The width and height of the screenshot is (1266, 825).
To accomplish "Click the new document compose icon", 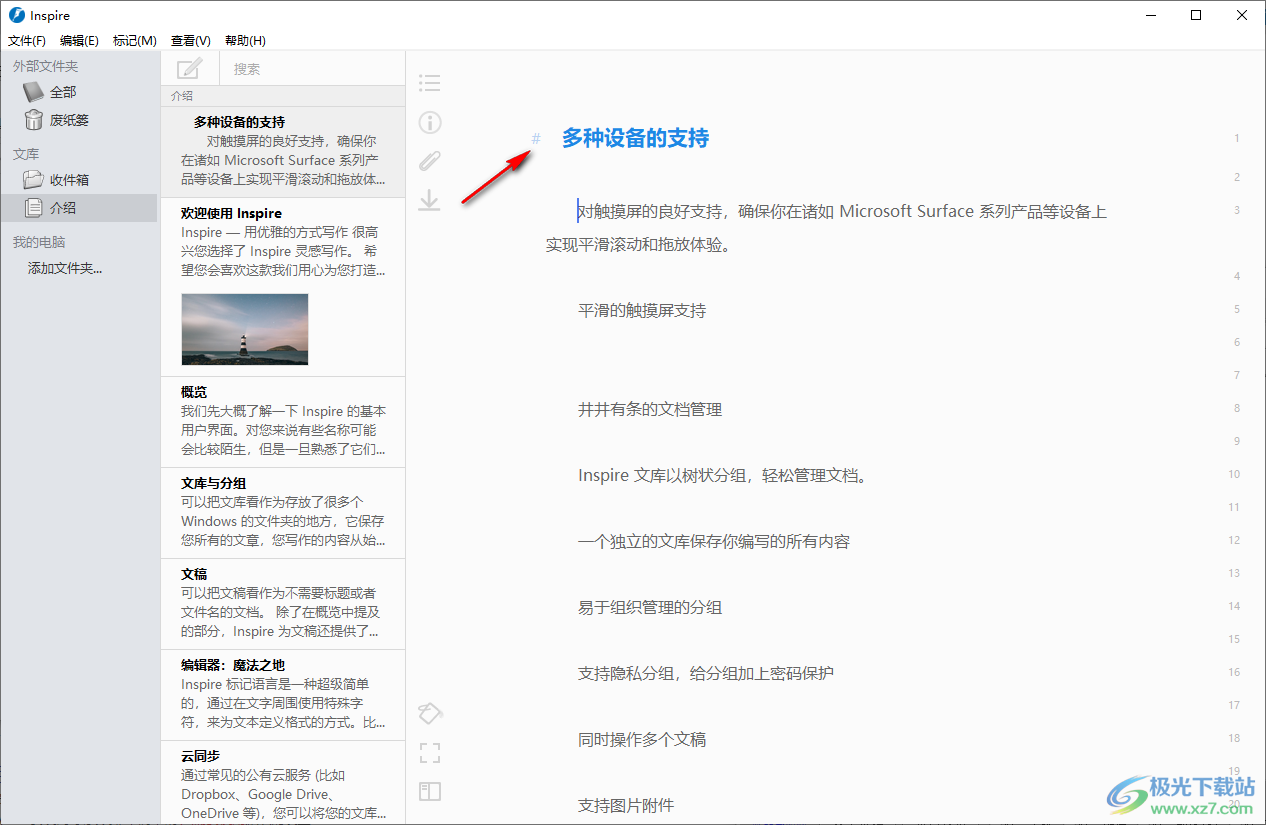I will [189, 69].
